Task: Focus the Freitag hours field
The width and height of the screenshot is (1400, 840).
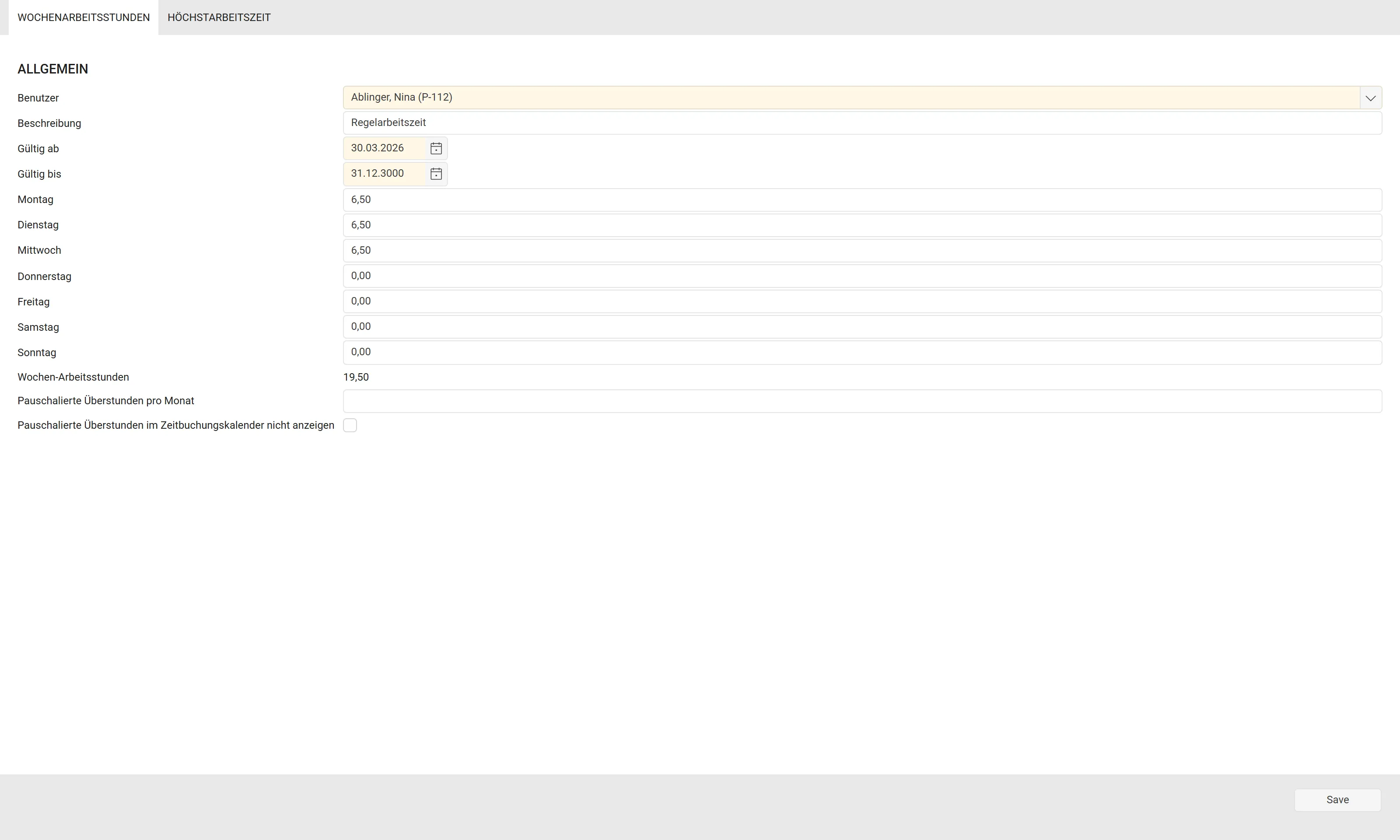Action: click(x=862, y=302)
